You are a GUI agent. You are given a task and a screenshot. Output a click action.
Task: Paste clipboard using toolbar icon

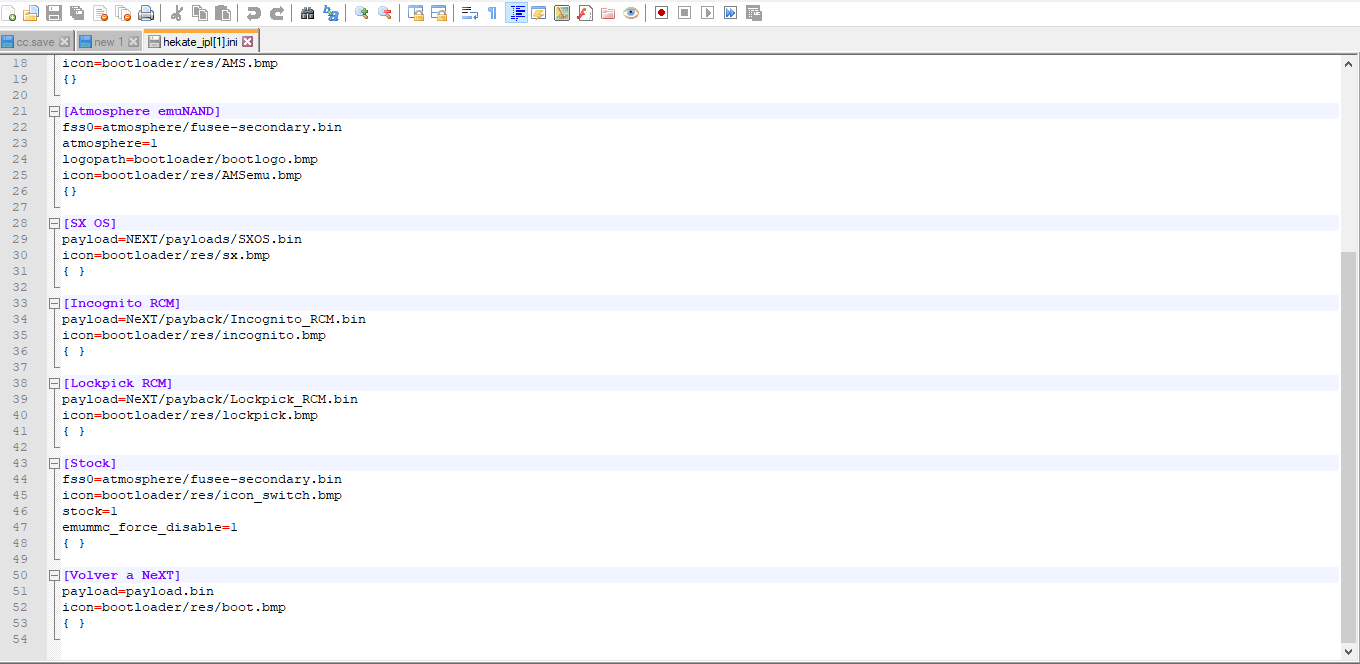223,13
